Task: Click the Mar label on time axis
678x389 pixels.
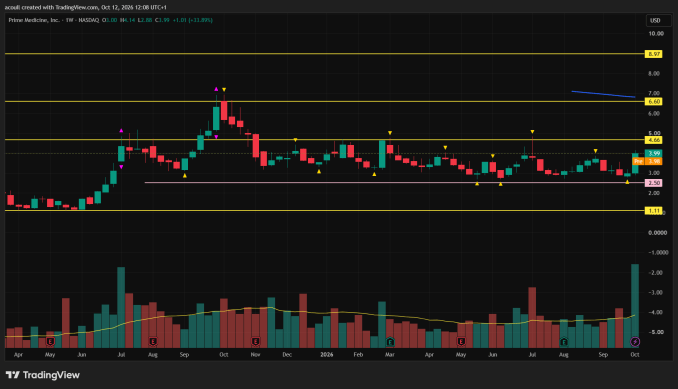Action: coord(390,354)
